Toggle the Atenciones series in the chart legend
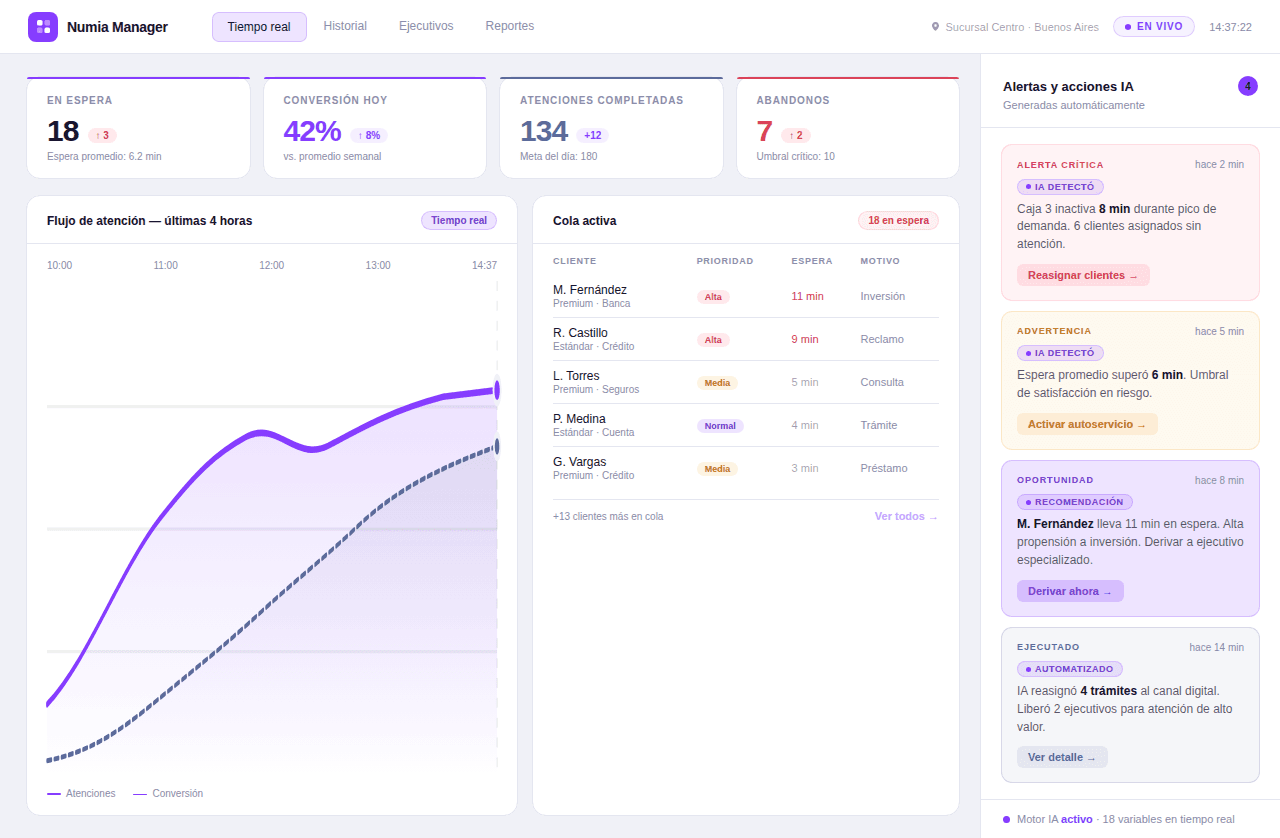 (80, 793)
